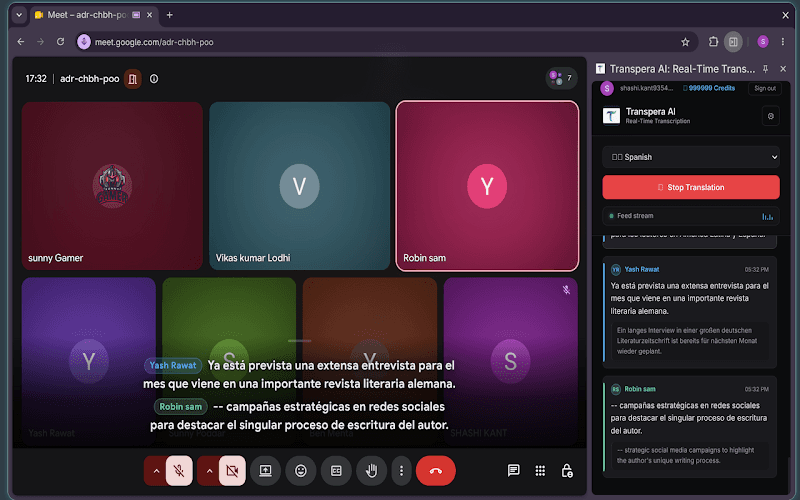Click SHASHI KANT's tile muted mic icon
The image size is (800, 500).
[x=566, y=290]
